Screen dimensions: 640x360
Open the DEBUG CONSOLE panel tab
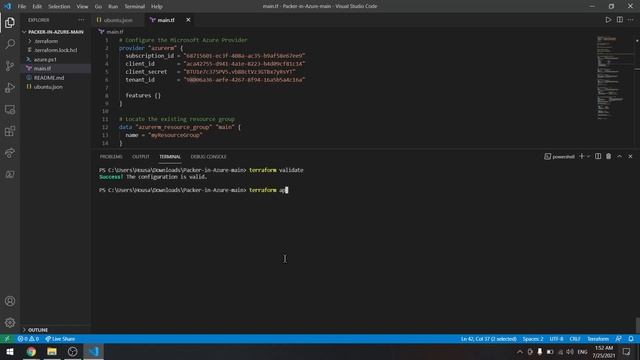click(x=209, y=157)
